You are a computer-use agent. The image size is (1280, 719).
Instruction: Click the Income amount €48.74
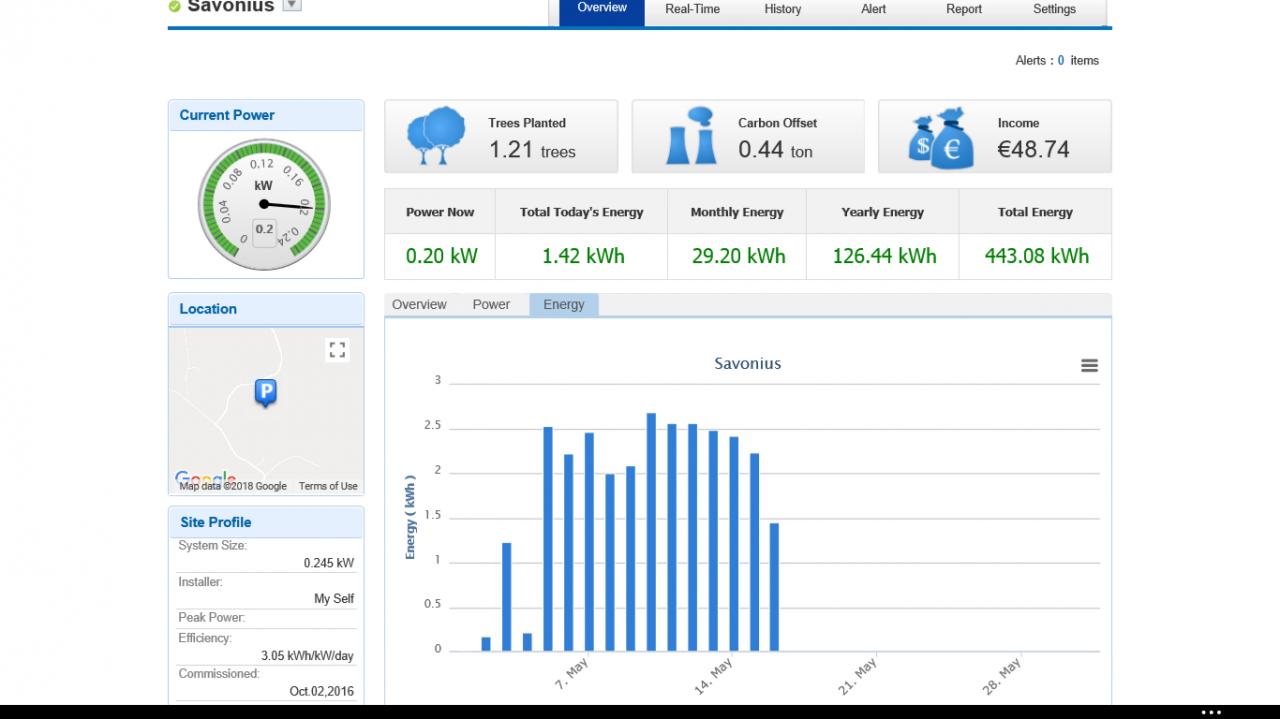click(1033, 150)
